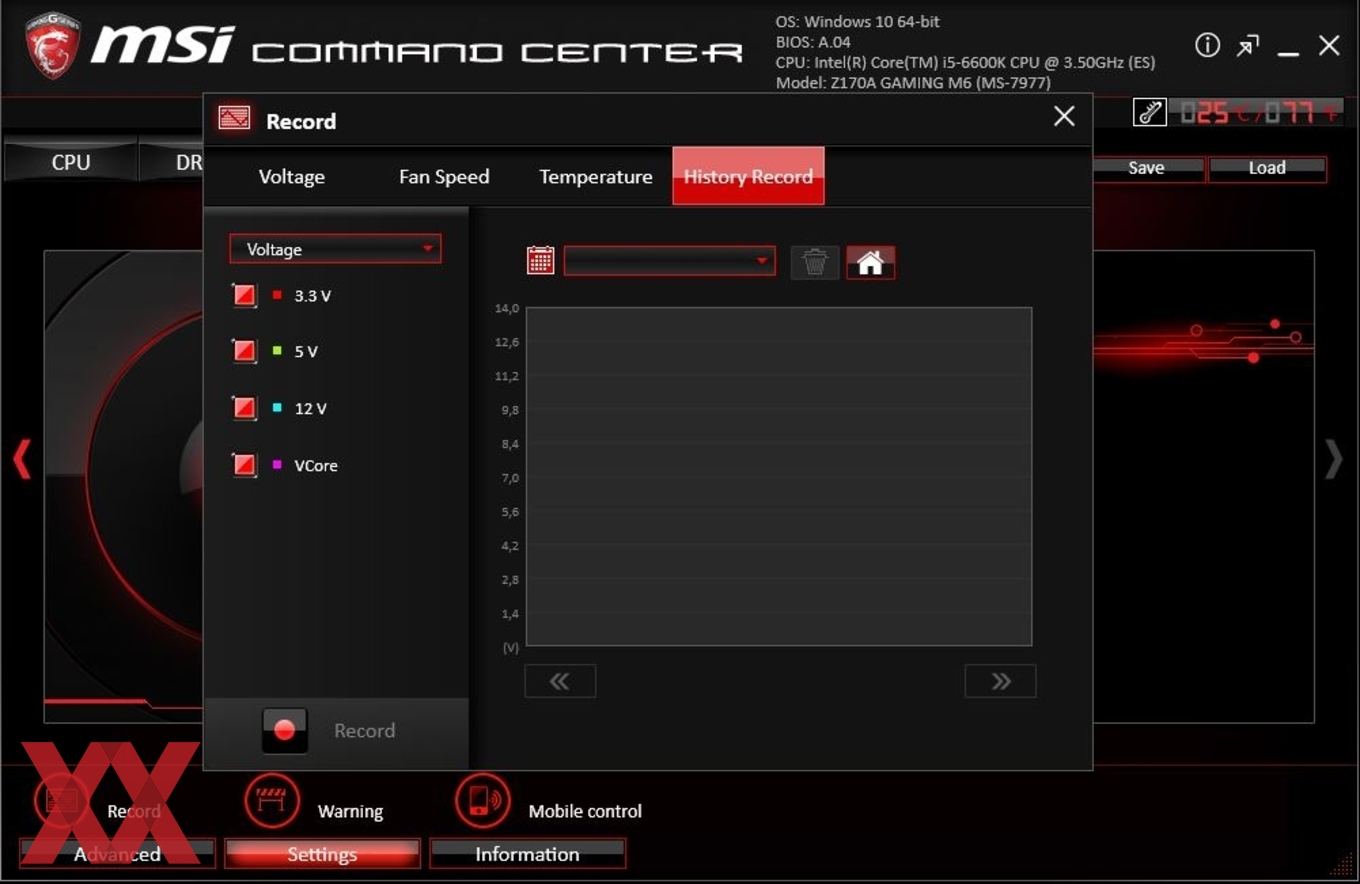Screen dimensions: 1360x884
Task: Open the CPU tab in main window
Action: pyautogui.click(x=70, y=162)
